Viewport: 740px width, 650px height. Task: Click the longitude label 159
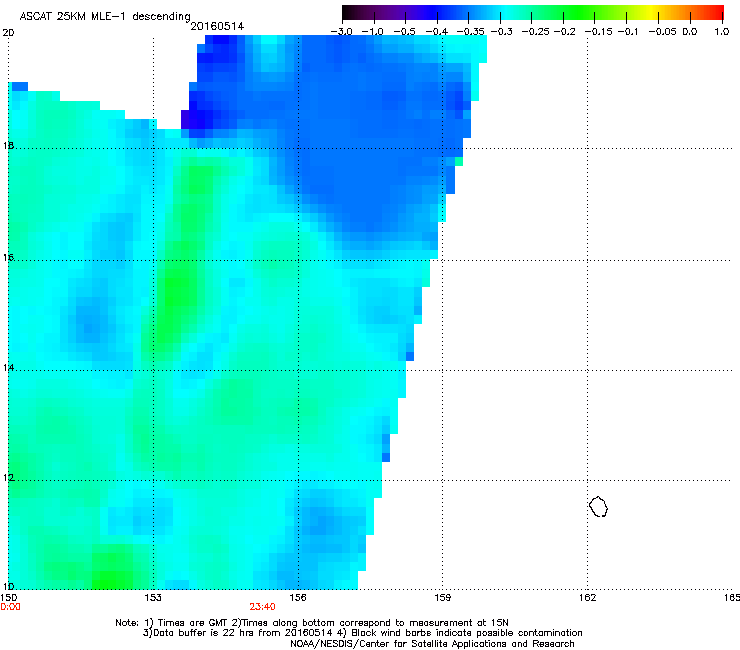[x=442, y=598]
